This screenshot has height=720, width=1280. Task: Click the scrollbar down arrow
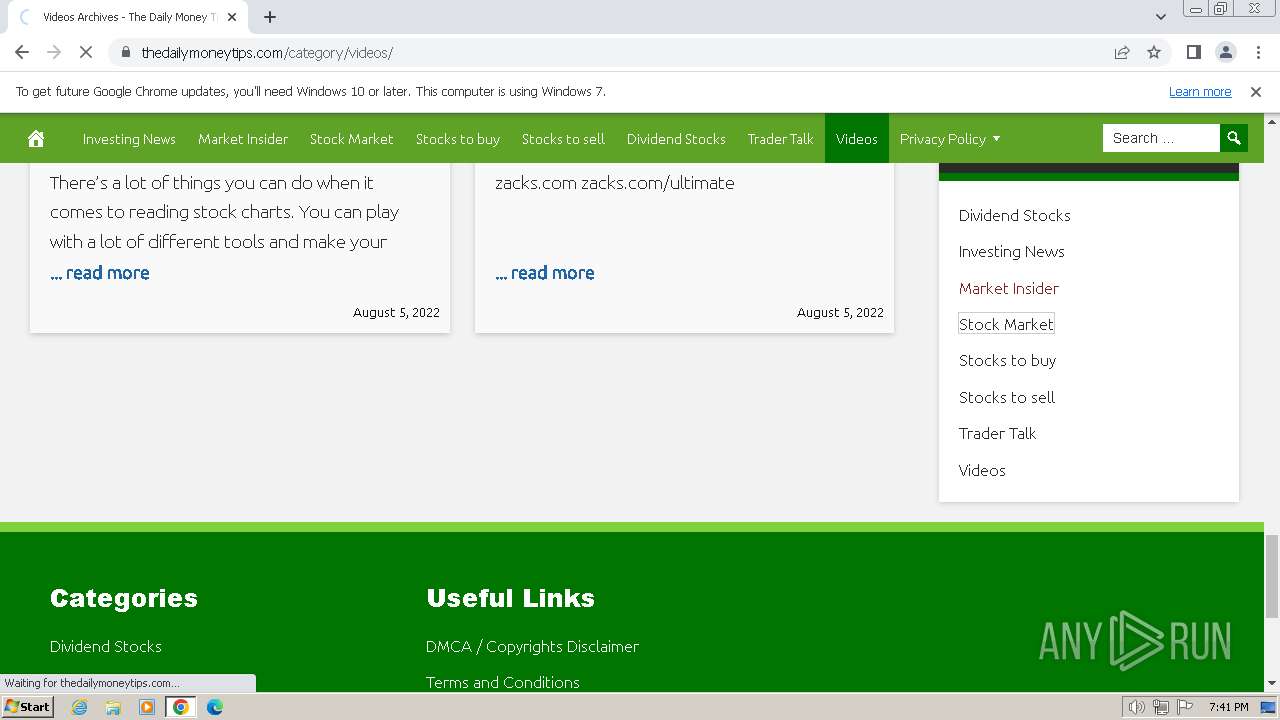1271,683
